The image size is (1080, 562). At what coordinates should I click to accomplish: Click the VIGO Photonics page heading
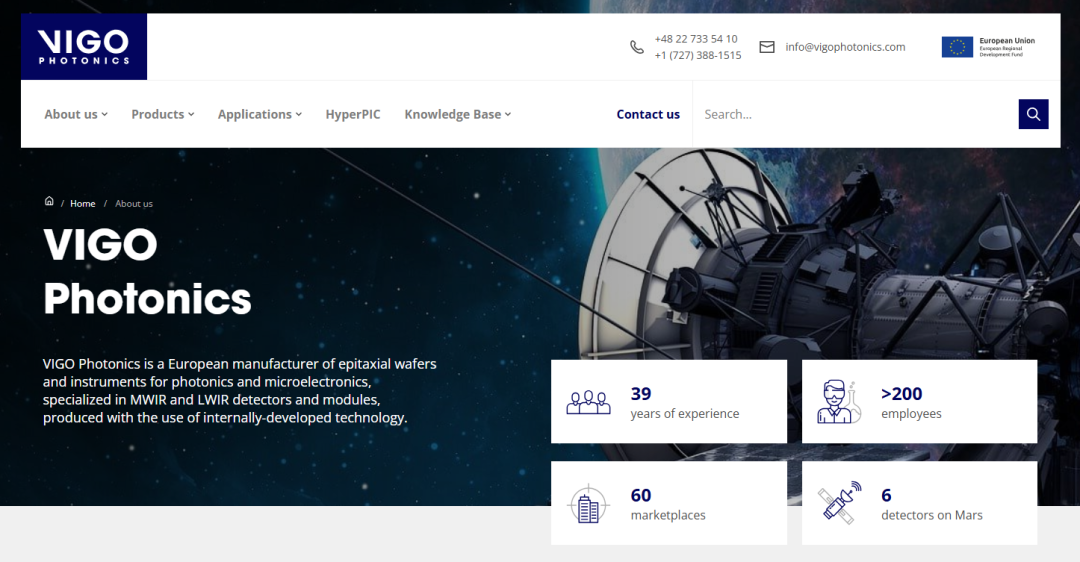click(x=147, y=271)
